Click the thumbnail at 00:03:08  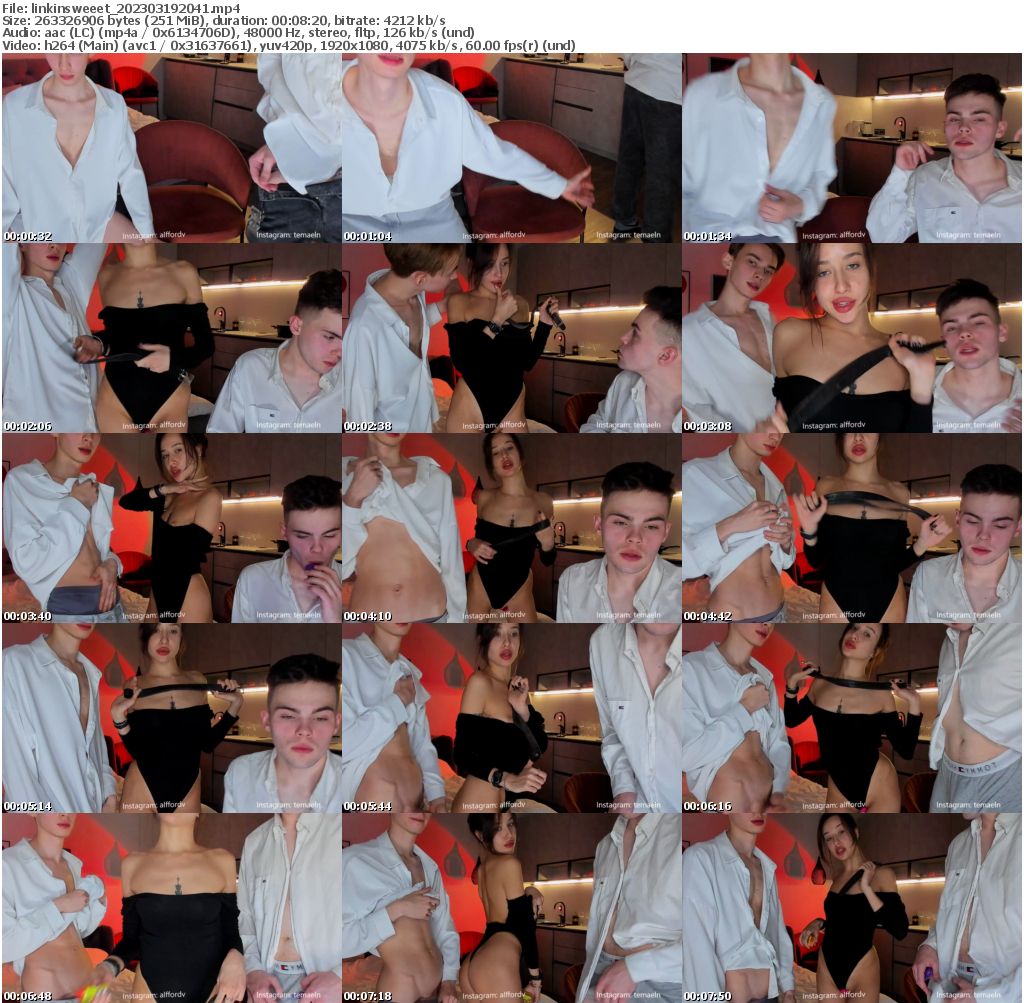pyautogui.click(x=852, y=338)
